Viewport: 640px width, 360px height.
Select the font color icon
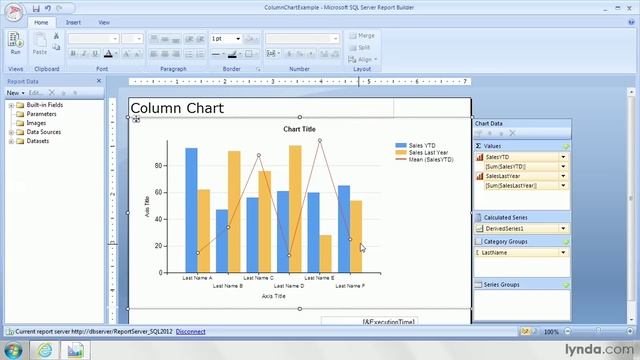coord(108,53)
